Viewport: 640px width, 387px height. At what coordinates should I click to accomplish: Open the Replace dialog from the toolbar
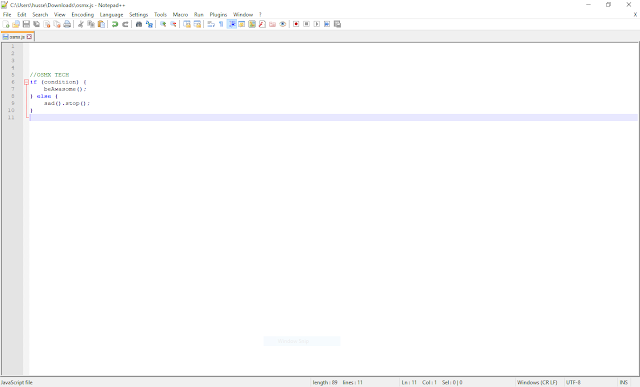click(x=149, y=24)
